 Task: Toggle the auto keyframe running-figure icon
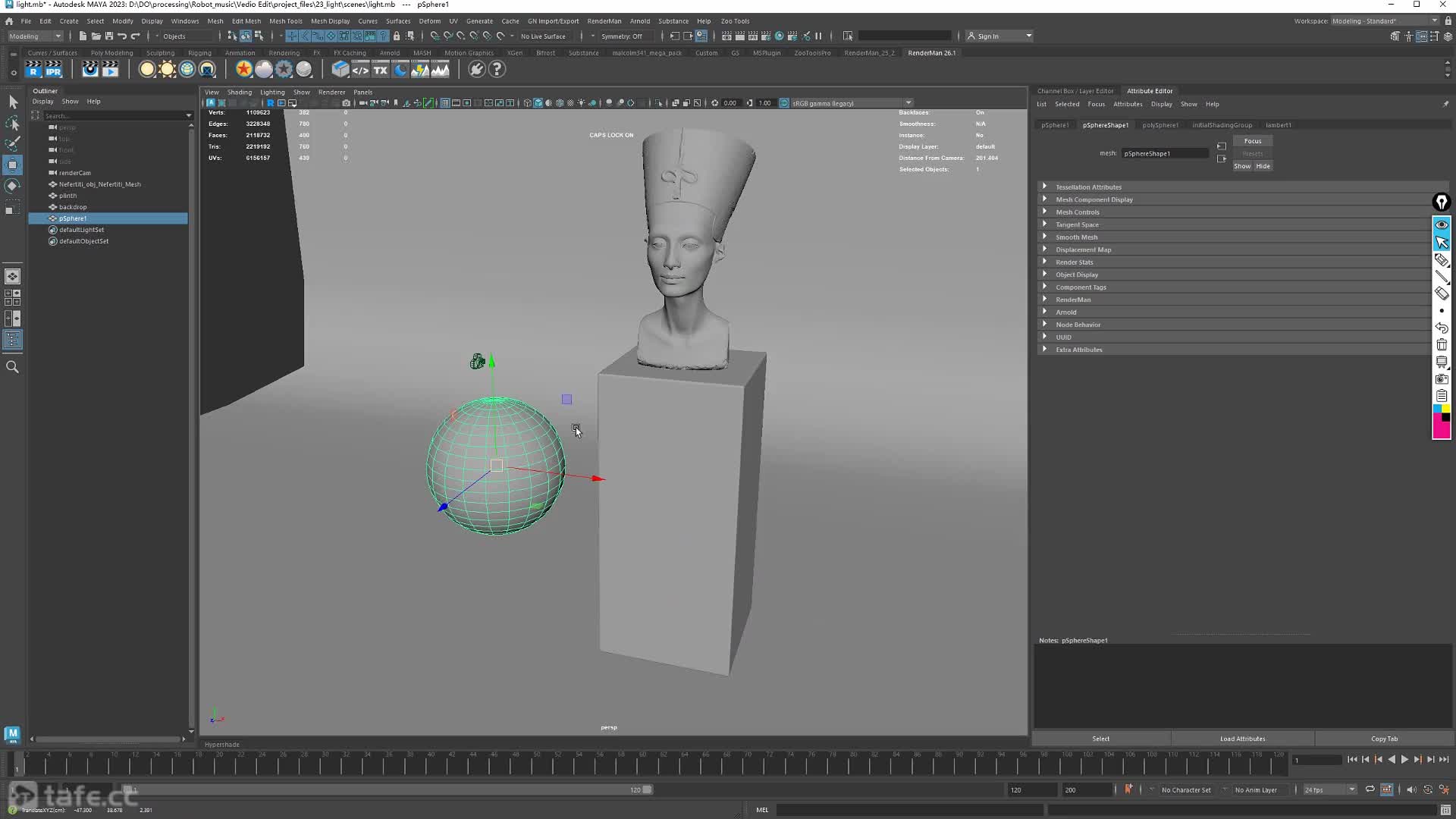coord(1444,789)
